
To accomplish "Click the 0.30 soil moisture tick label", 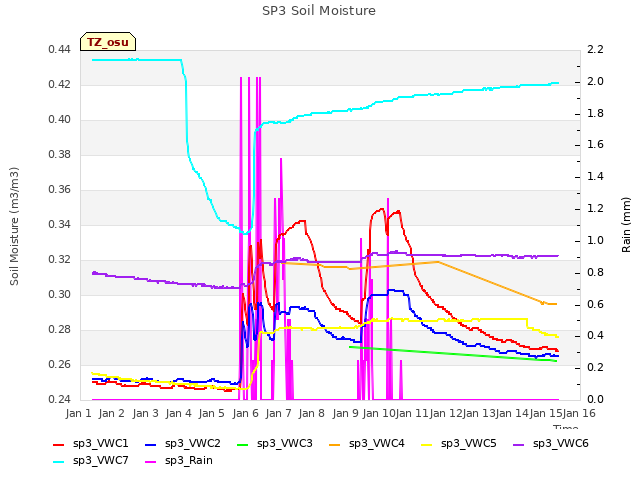I will (x=59, y=294).
